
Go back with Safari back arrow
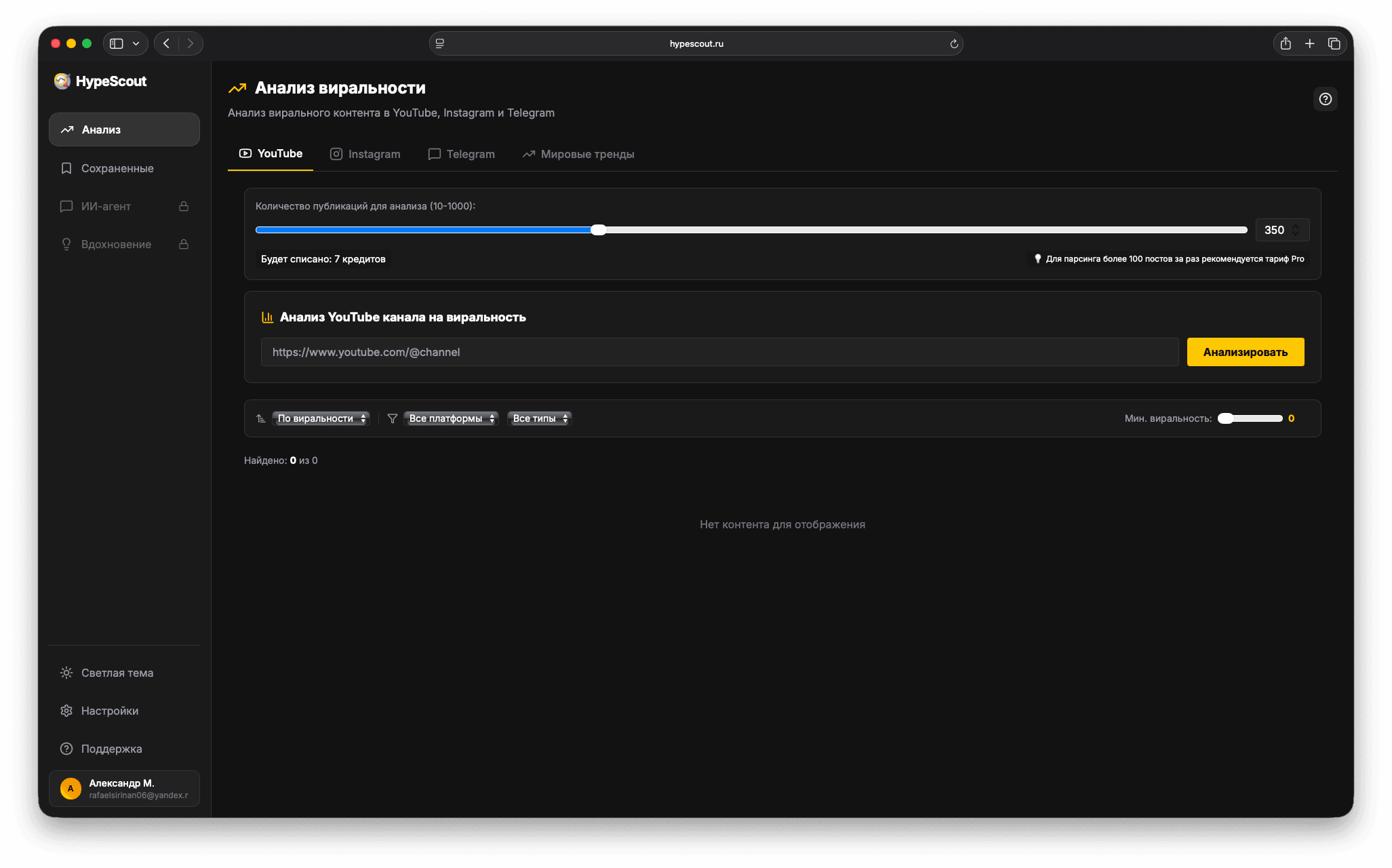[167, 43]
